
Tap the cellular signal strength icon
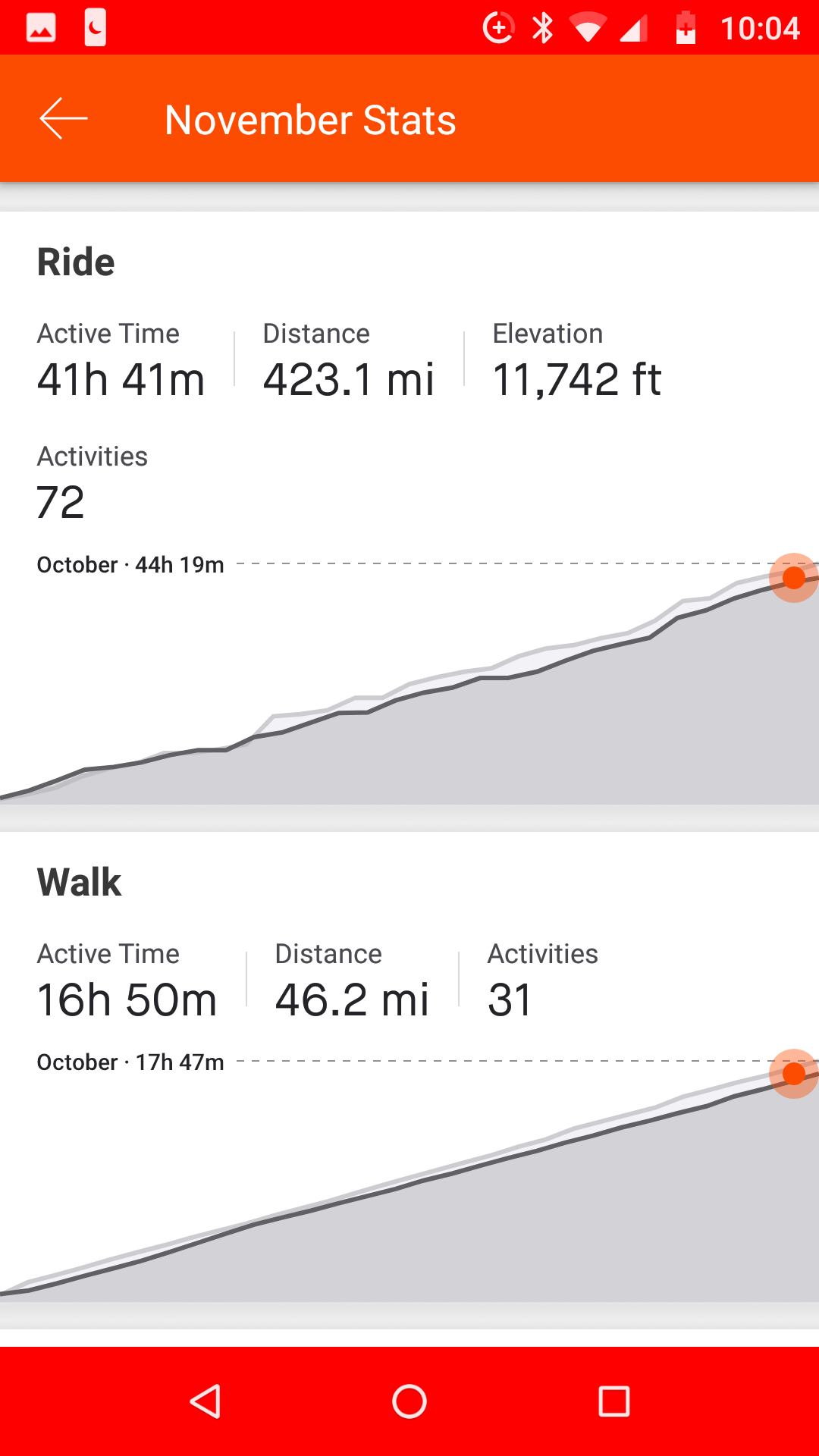coord(634,29)
